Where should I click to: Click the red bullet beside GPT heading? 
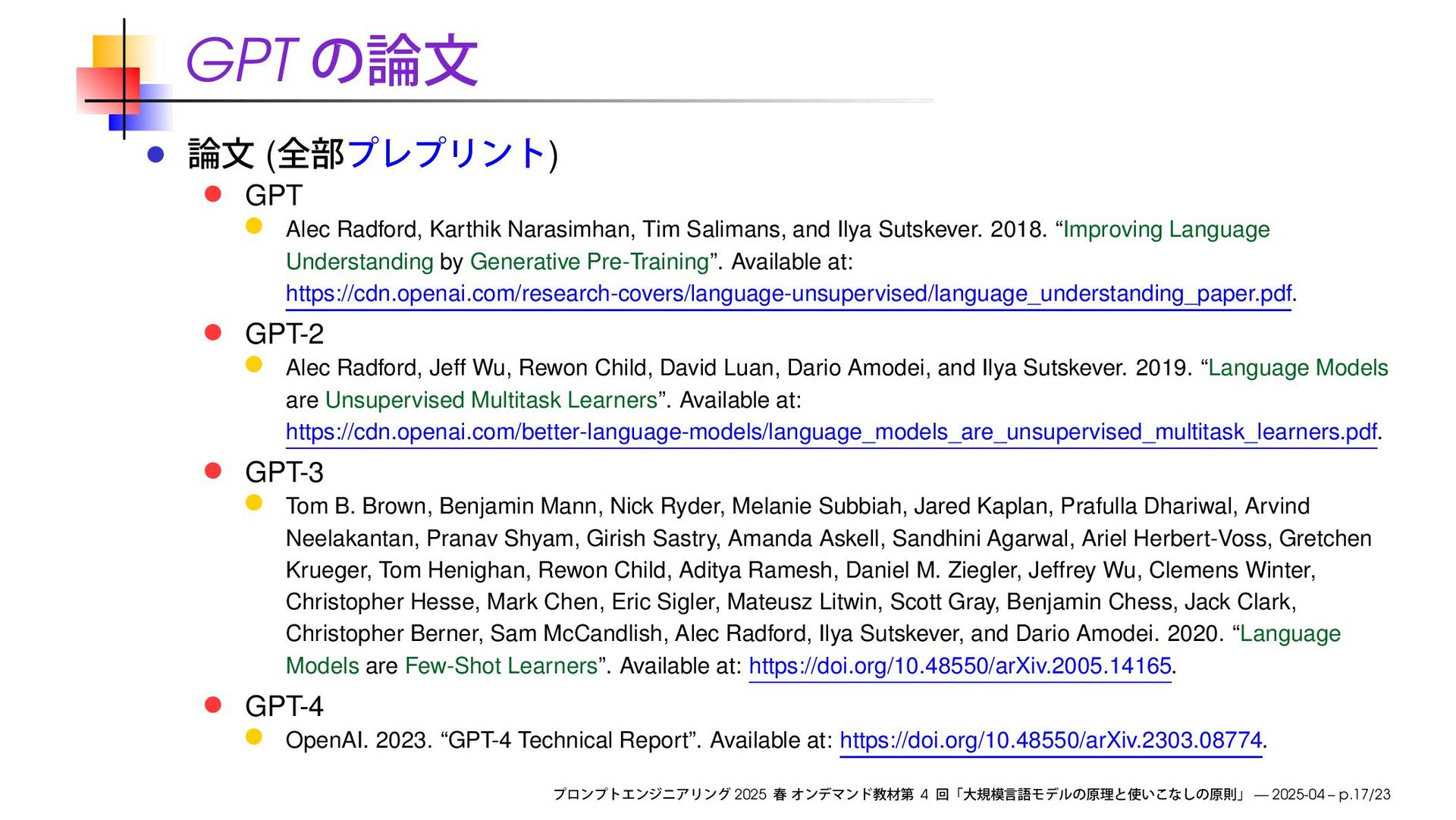tap(213, 194)
